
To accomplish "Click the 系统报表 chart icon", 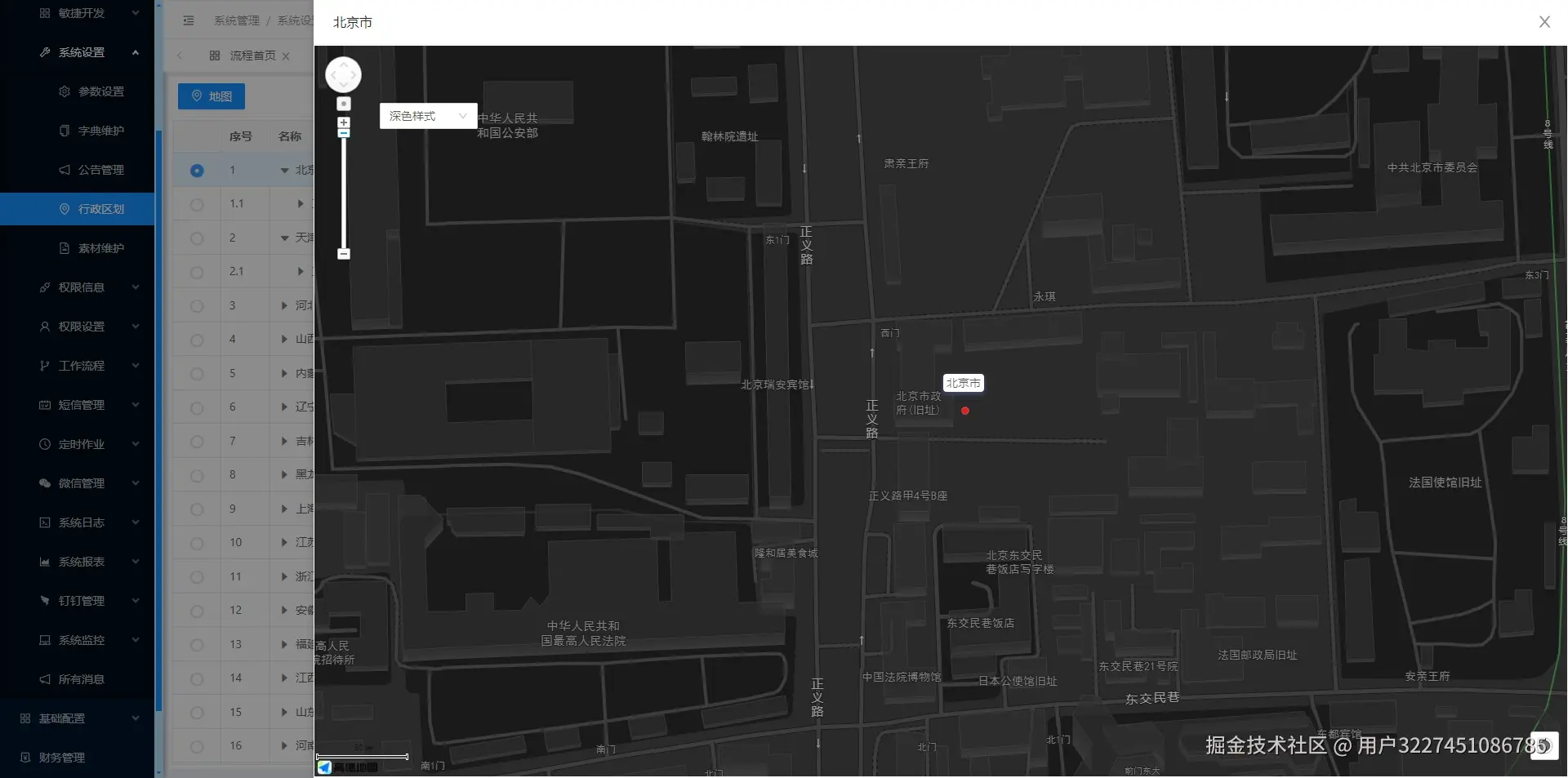I will point(45,562).
